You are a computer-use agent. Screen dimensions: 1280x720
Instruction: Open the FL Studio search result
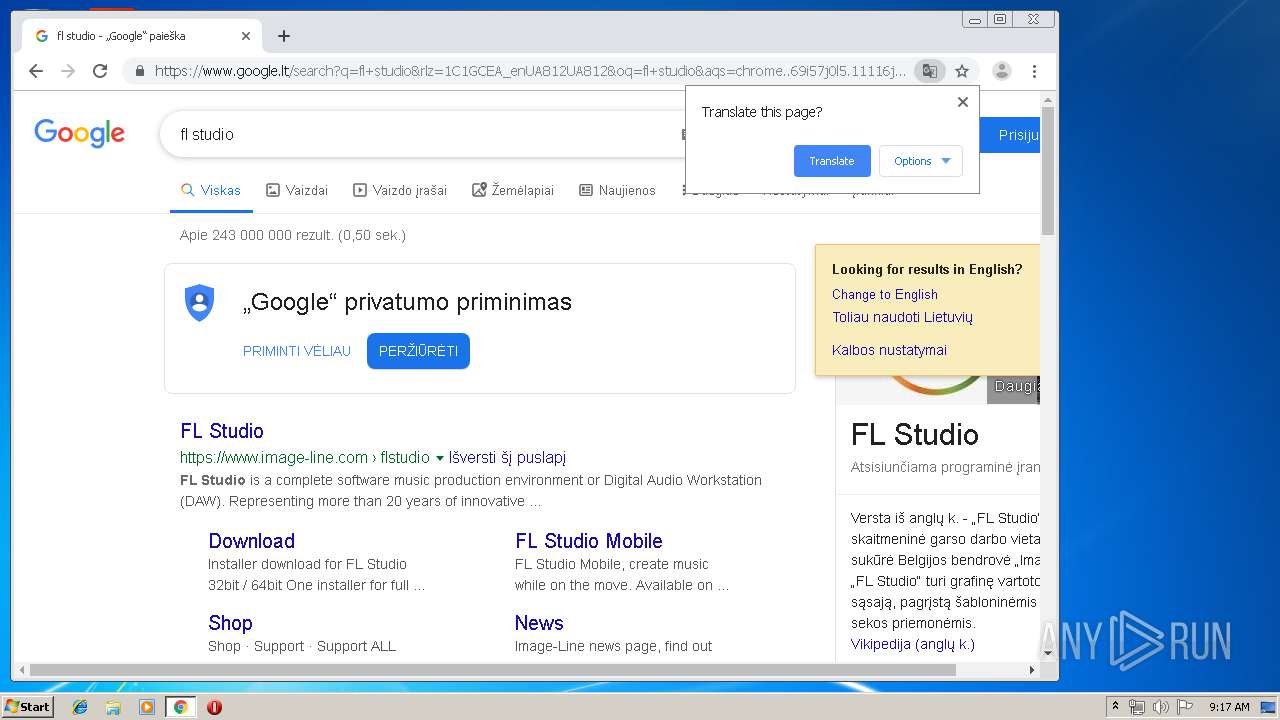click(x=222, y=431)
